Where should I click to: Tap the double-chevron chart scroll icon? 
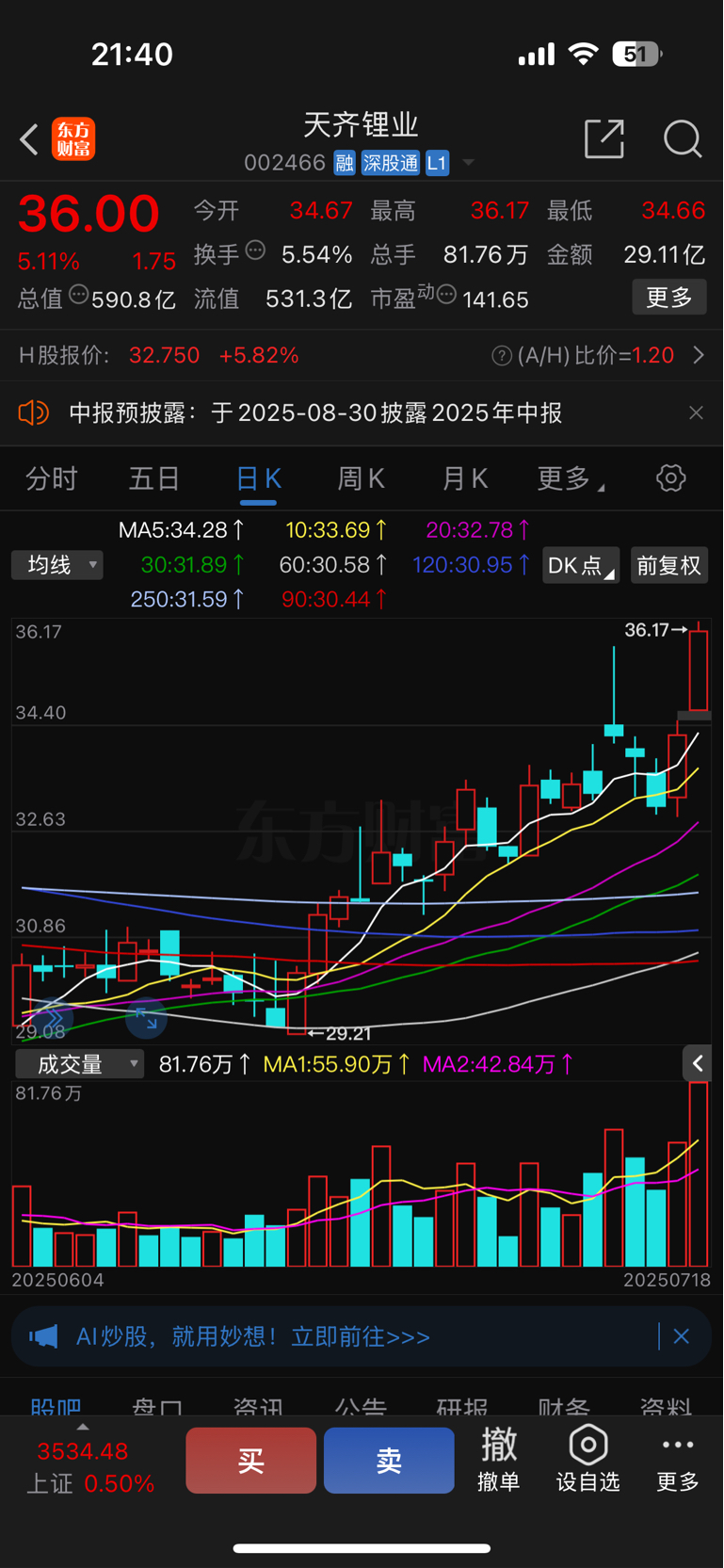(53, 1018)
